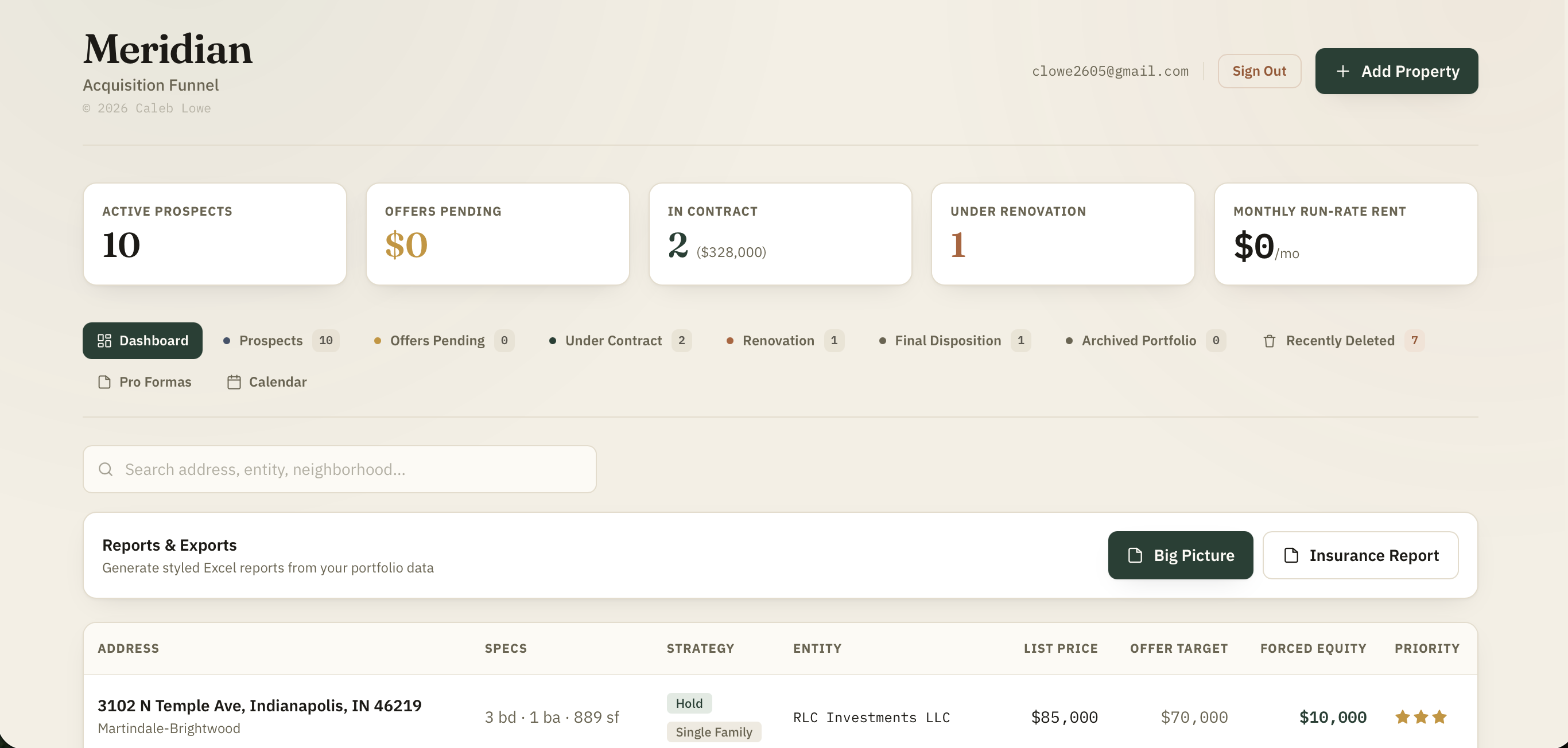Select the Final Disposition tab

[x=954, y=341]
